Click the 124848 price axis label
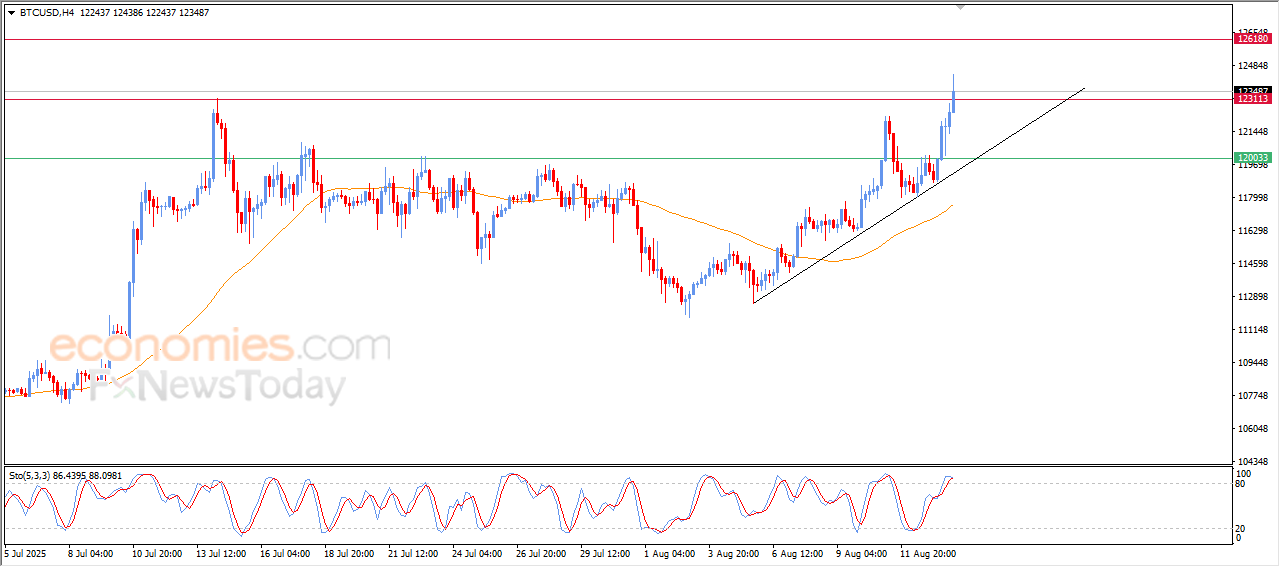 tap(1254, 66)
